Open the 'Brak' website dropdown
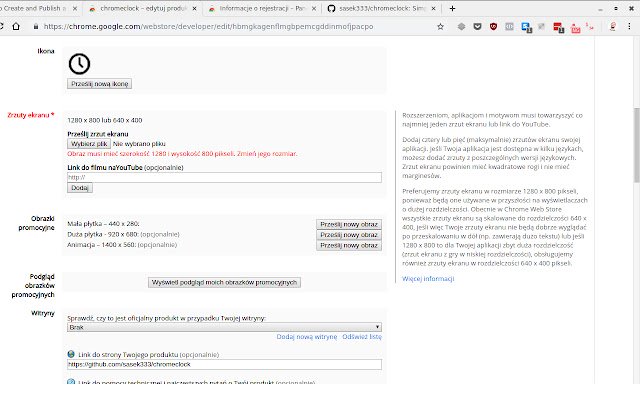Image resolution: width=640 pixels, height=400 pixels. 224,327
